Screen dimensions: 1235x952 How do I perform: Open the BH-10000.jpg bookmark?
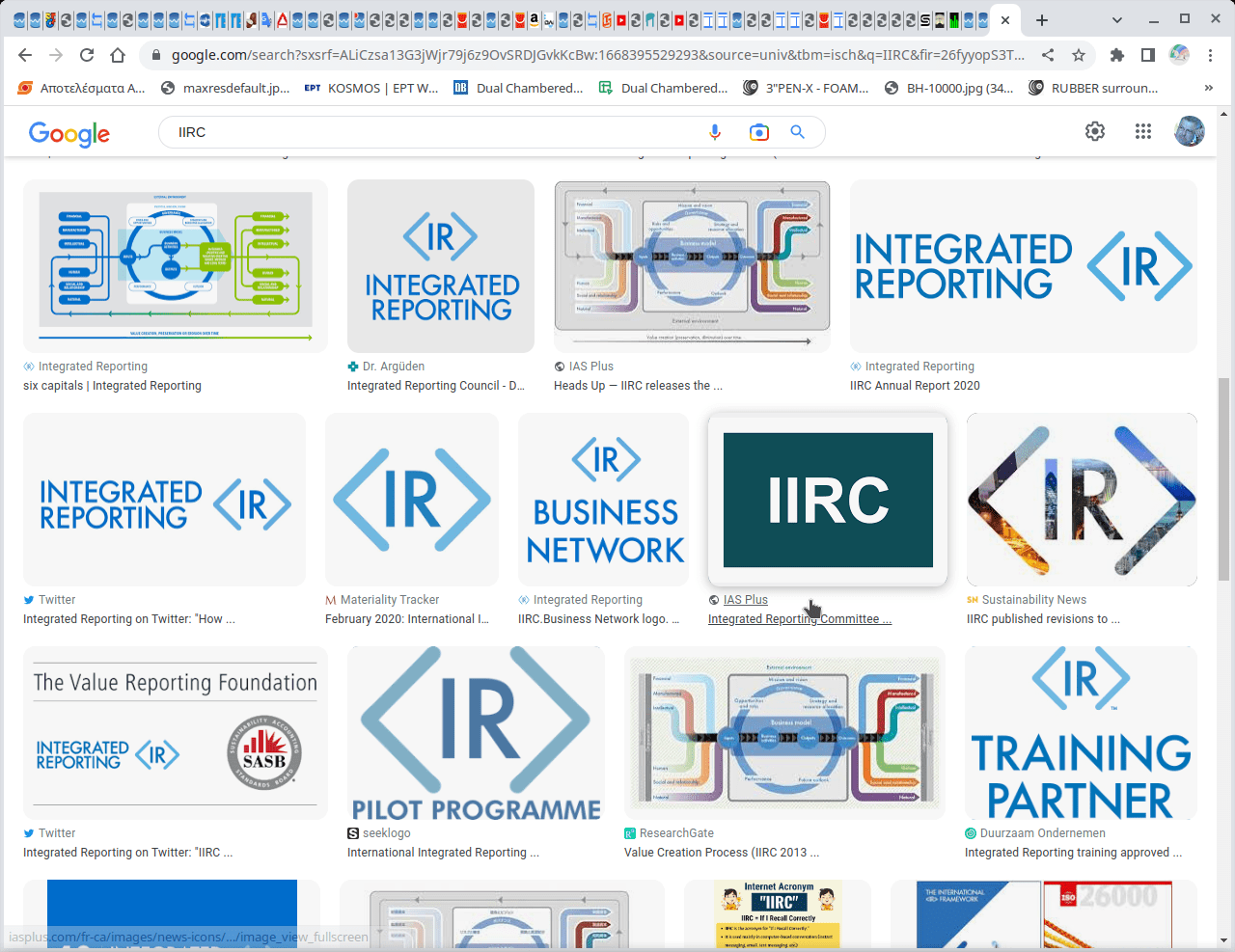coord(949,88)
